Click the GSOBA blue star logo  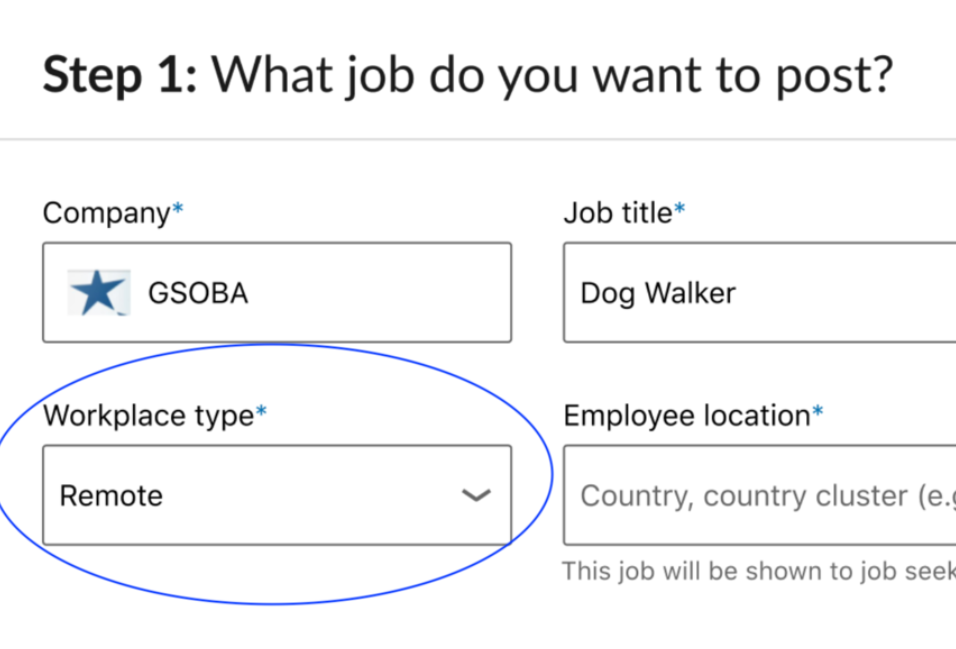click(x=99, y=293)
